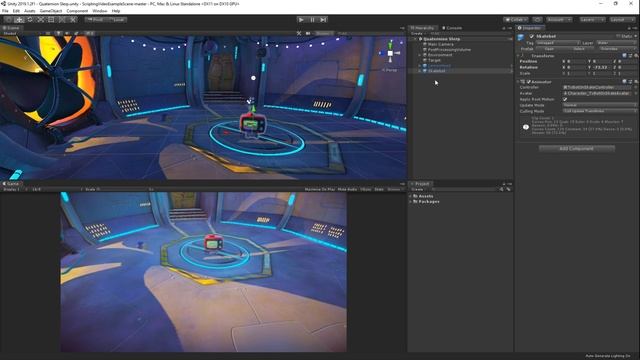Toggle the Local/Global handle button
Screen dimensions: 640x360
tap(117, 20)
